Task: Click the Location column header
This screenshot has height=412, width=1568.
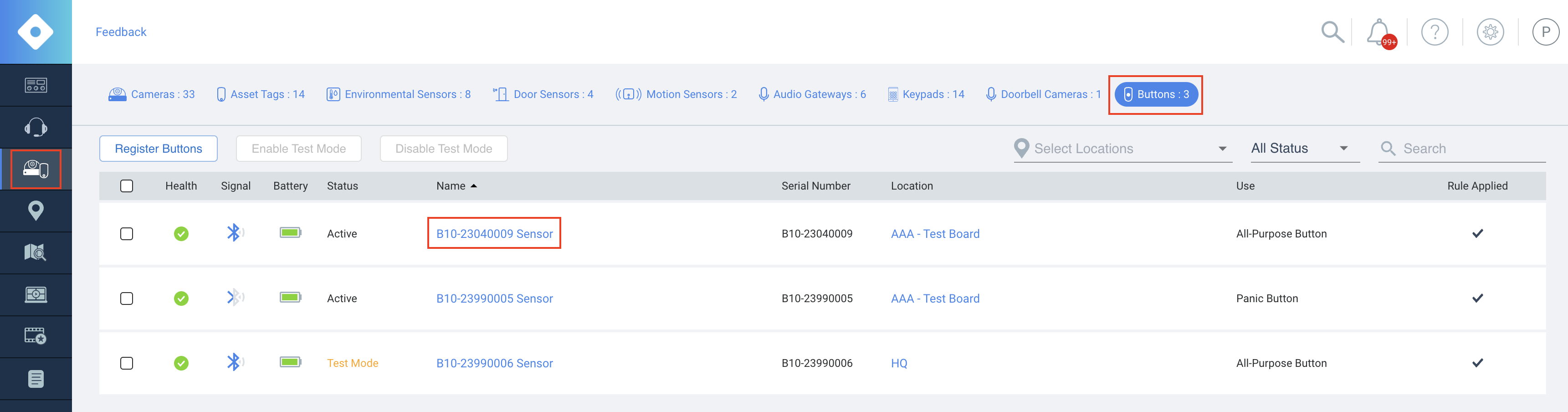Action: tap(911, 186)
